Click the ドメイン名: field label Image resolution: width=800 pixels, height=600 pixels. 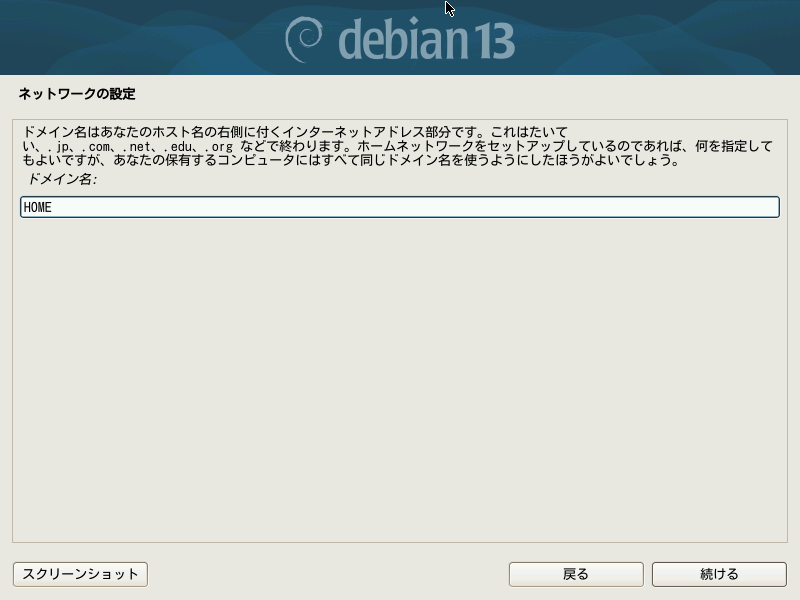tap(62, 179)
